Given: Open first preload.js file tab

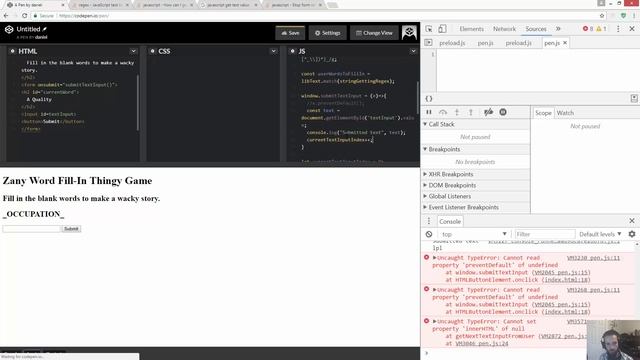Looking at the screenshot, I should tap(452, 43).
